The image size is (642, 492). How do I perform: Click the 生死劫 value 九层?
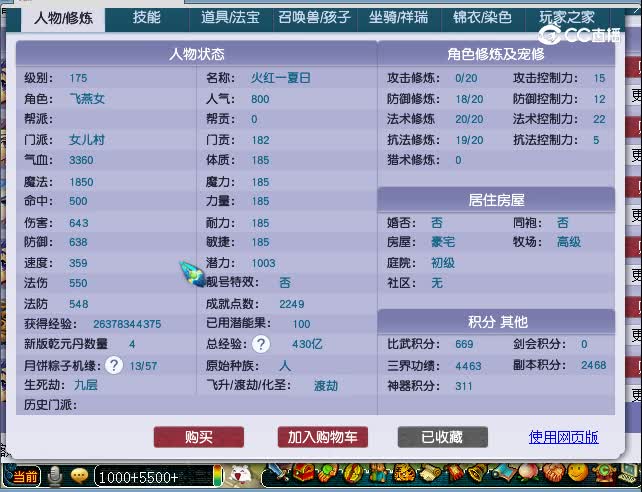pyautogui.click(x=86, y=385)
